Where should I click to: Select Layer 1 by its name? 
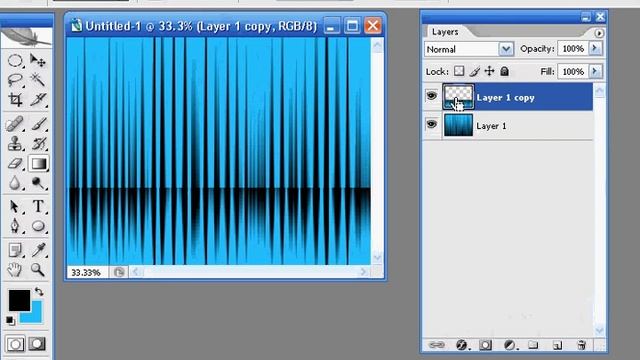(491, 126)
